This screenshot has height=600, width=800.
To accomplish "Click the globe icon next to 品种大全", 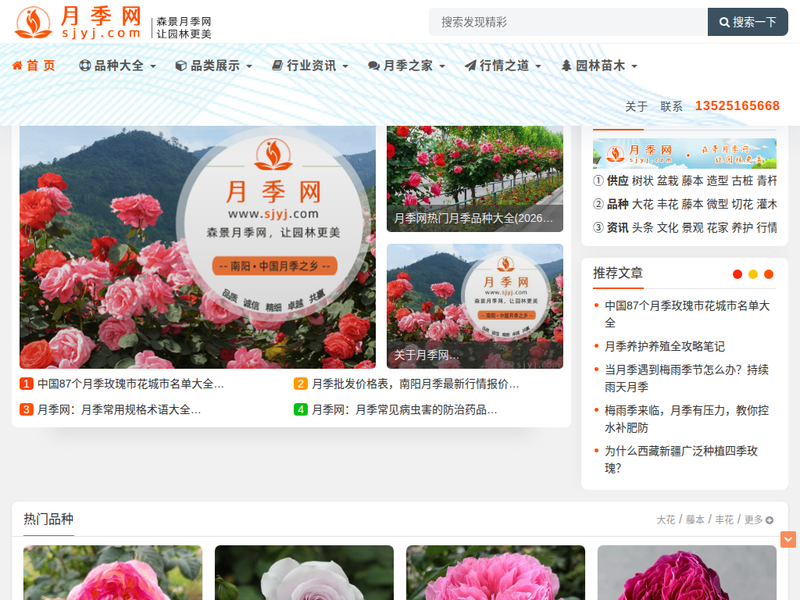I will click(x=85, y=65).
